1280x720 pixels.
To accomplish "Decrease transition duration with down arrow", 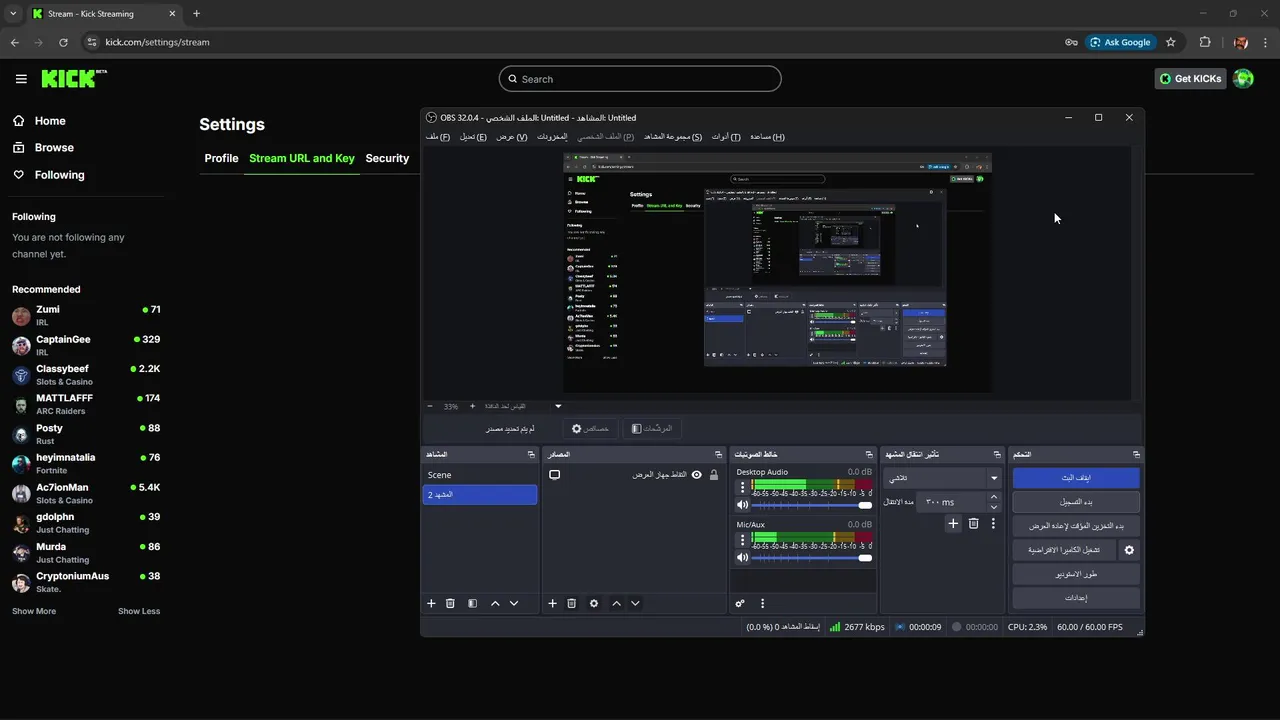I will point(994,506).
